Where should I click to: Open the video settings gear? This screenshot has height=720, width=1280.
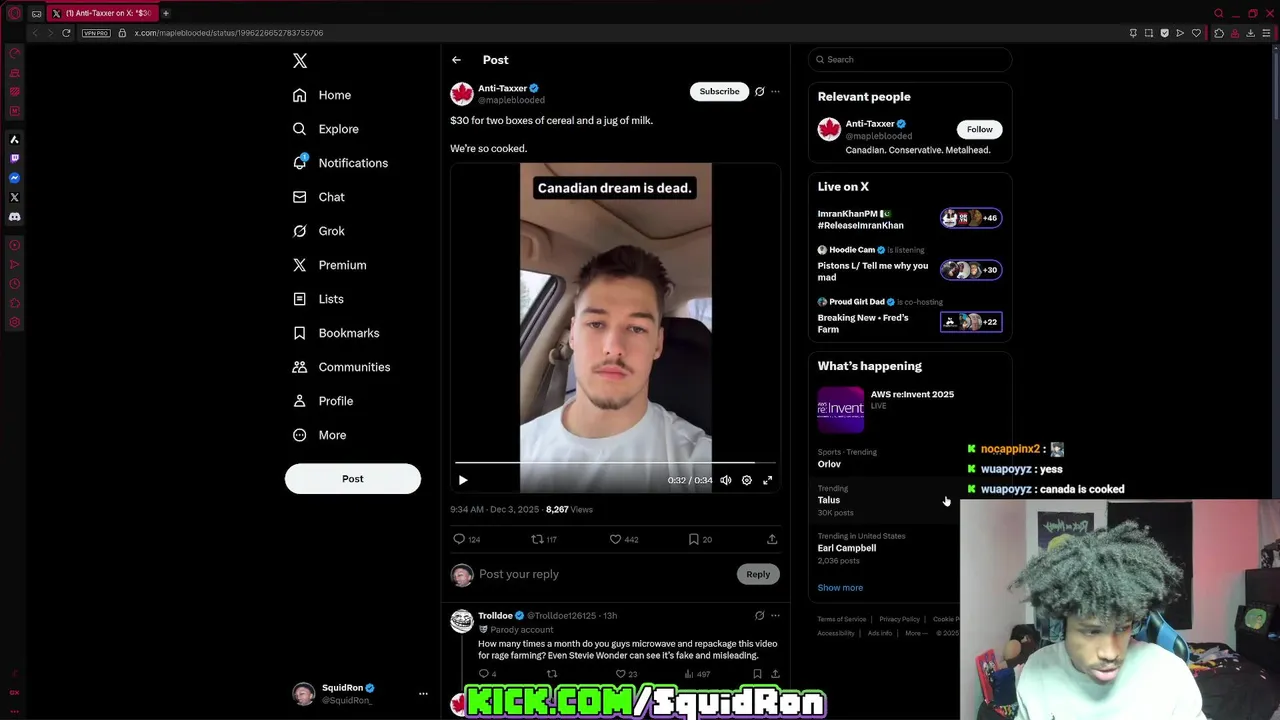pos(747,480)
